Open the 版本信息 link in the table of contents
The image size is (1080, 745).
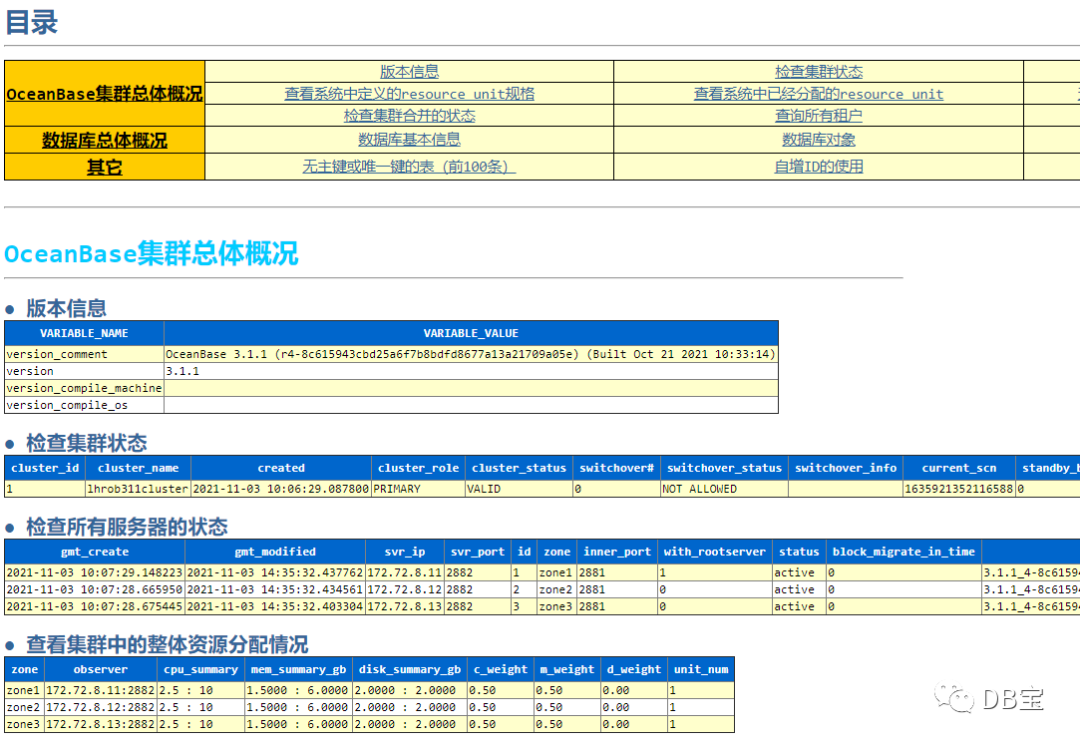point(409,72)
